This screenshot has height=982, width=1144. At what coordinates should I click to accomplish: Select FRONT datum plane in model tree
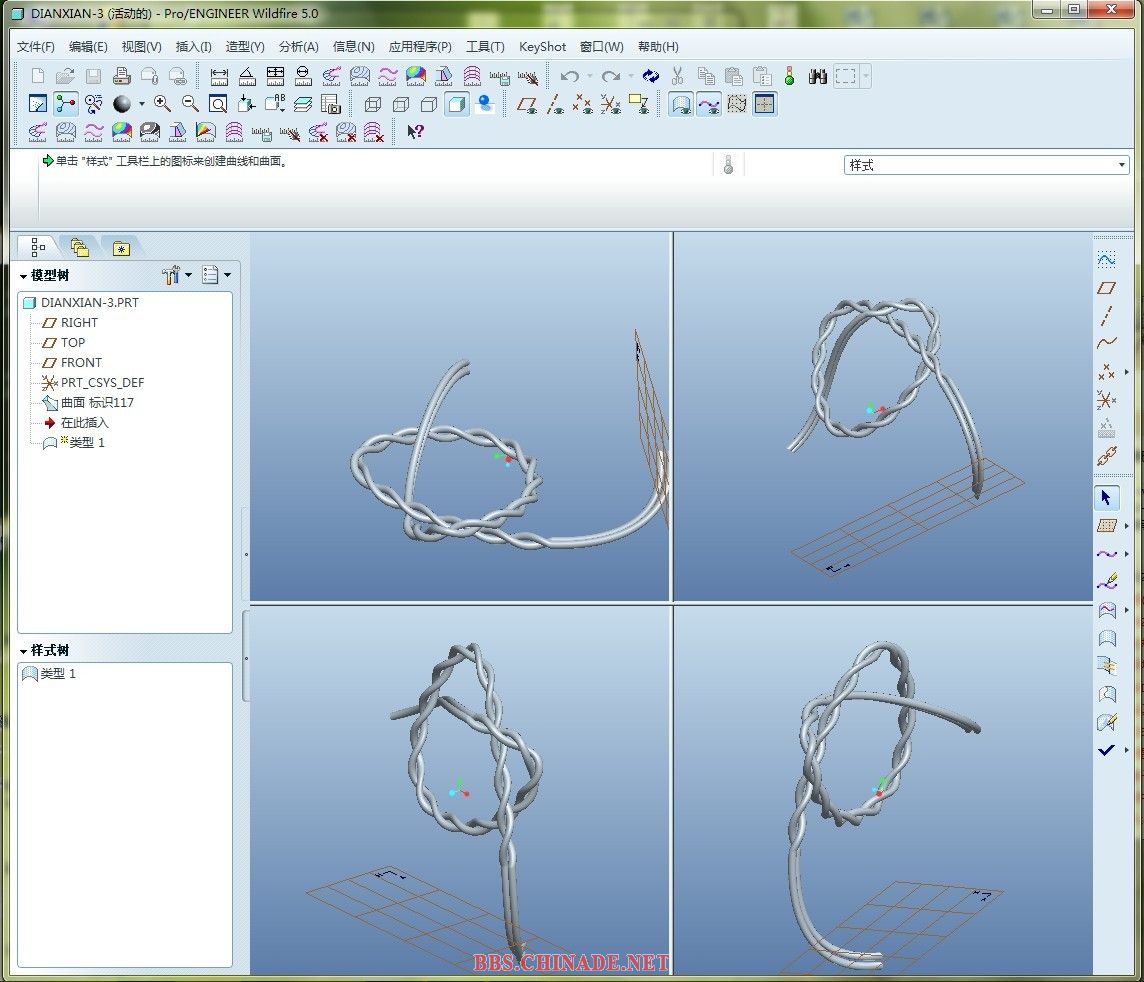pos(80,362)
